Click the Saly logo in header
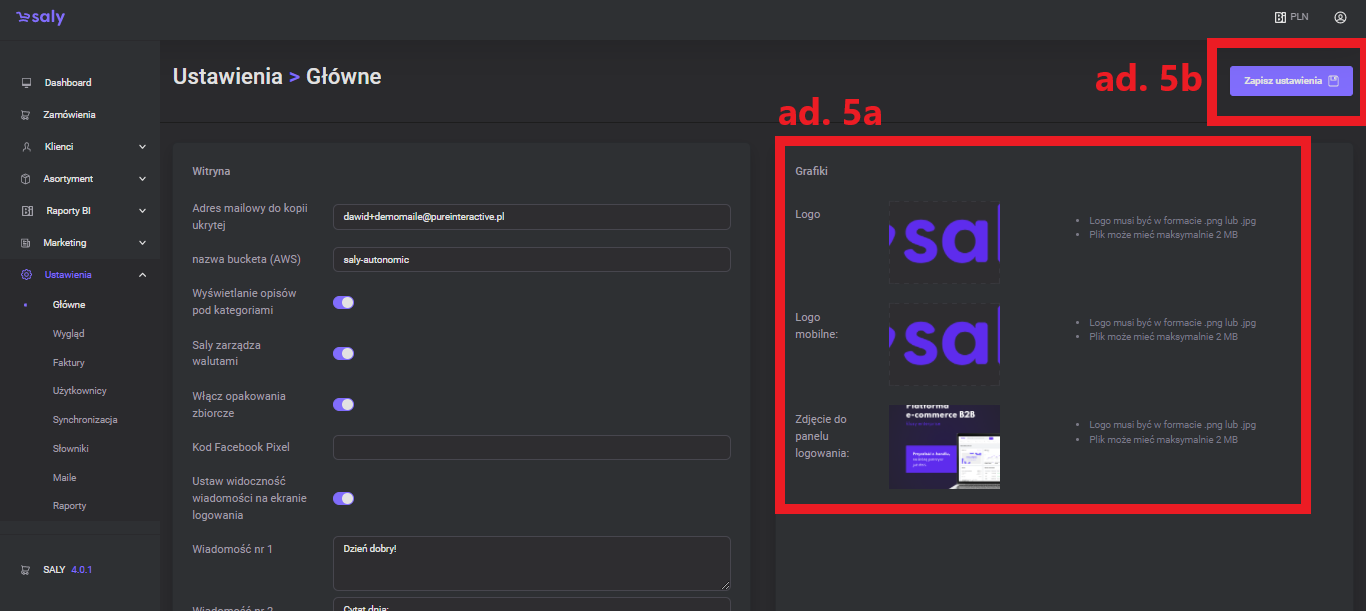This screenshot has width=1366, height=611. pyautogui.click(x=40, y=18)
